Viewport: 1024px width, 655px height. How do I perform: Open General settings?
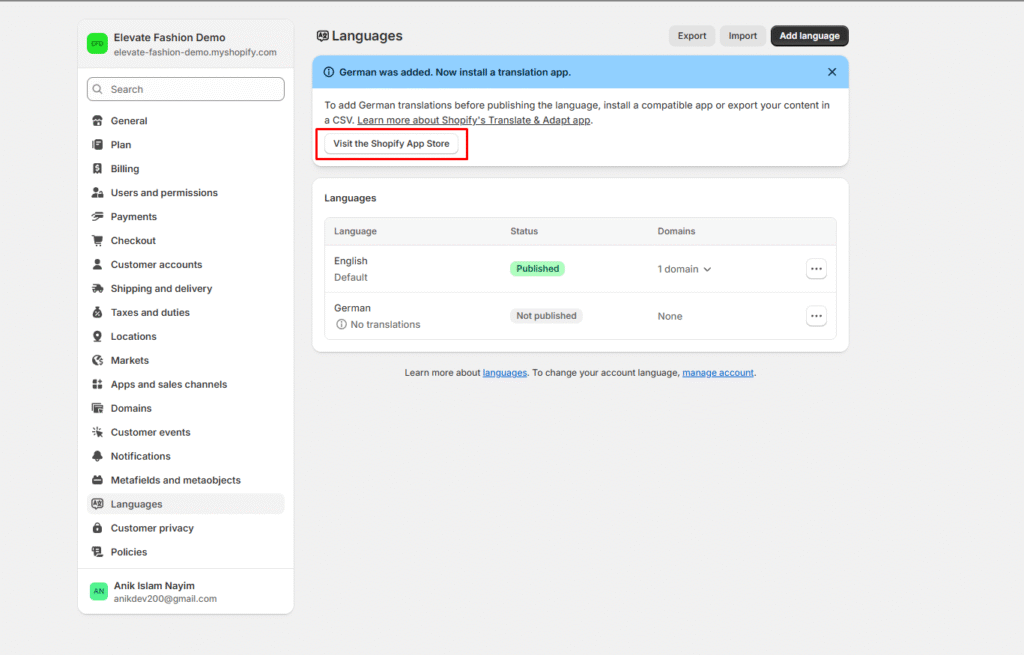click(185, 121)
